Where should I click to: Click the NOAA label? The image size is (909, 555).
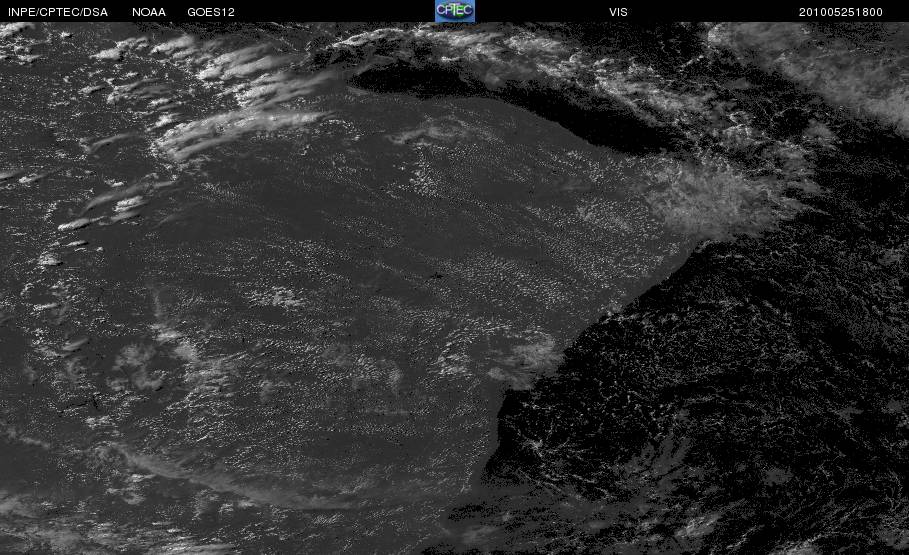[x=149, y=12]
